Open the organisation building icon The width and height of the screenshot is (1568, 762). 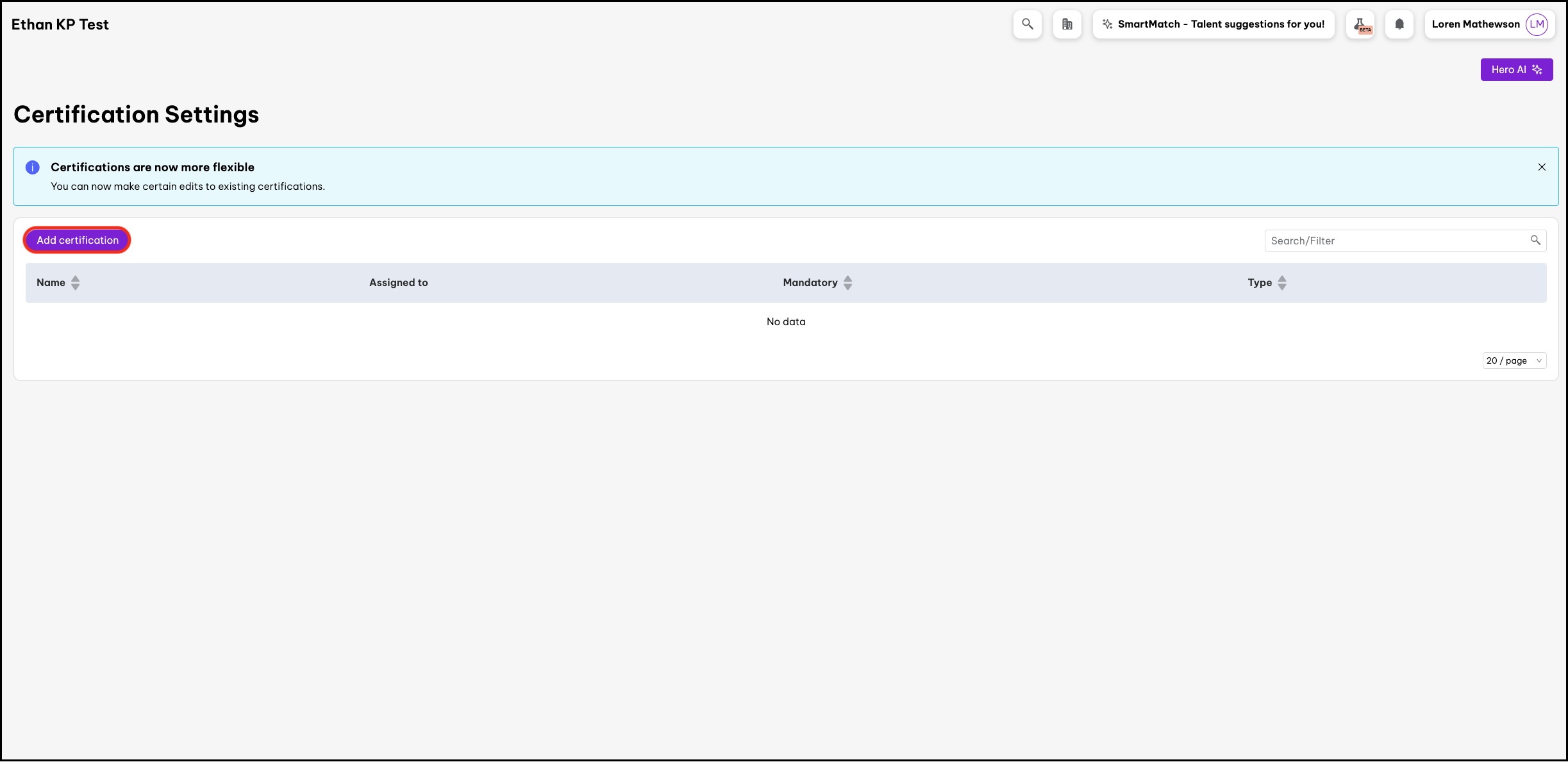click(1067, 24)
